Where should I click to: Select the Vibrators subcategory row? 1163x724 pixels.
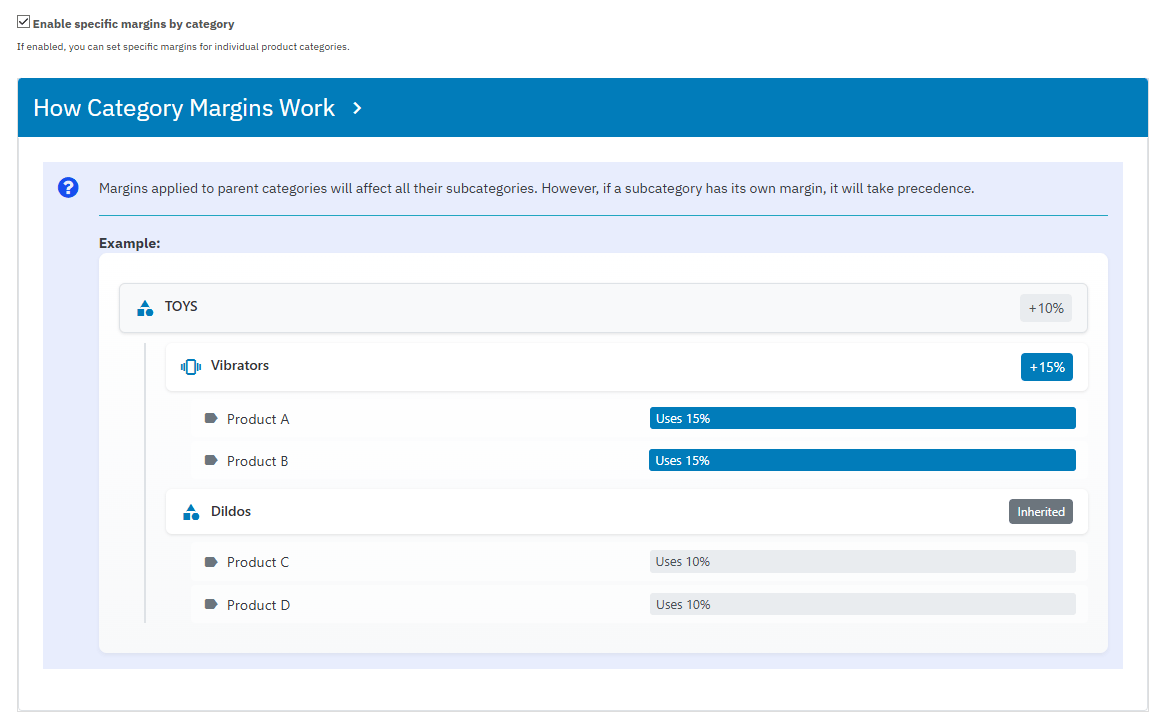tap(600, 367)
